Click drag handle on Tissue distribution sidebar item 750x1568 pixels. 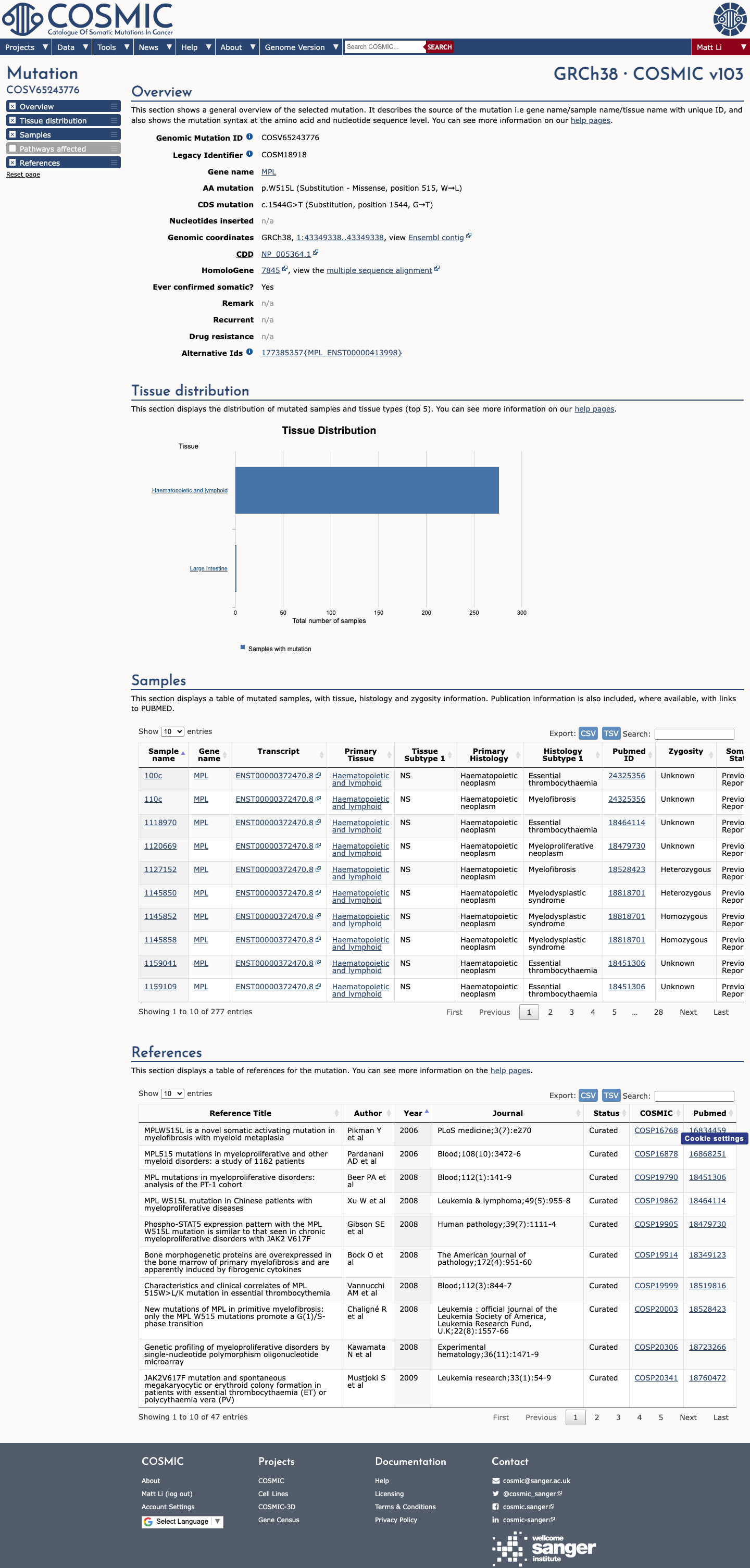(x=114, y=120)
